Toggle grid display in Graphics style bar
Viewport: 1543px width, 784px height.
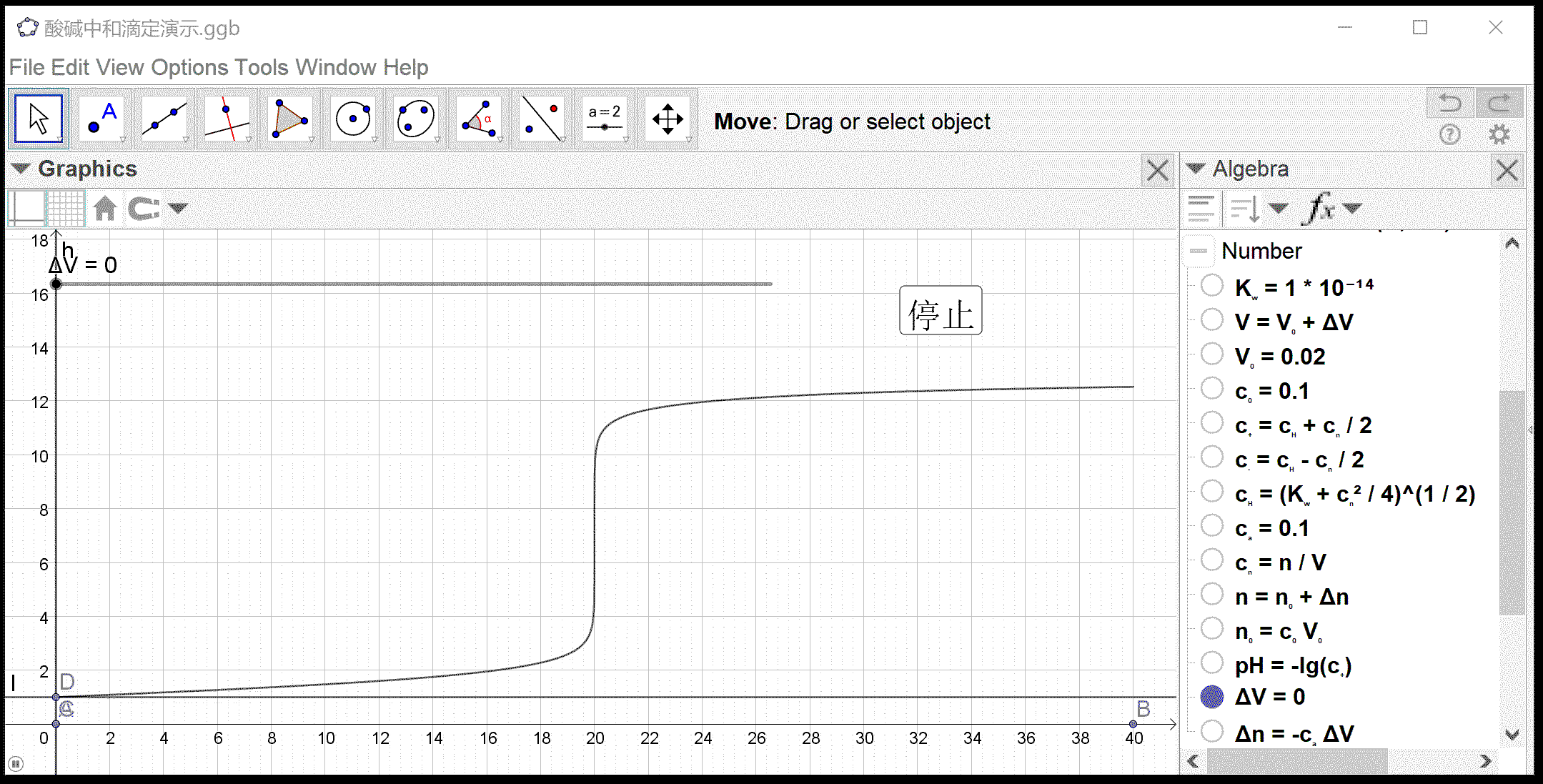[x=66, y=209]
